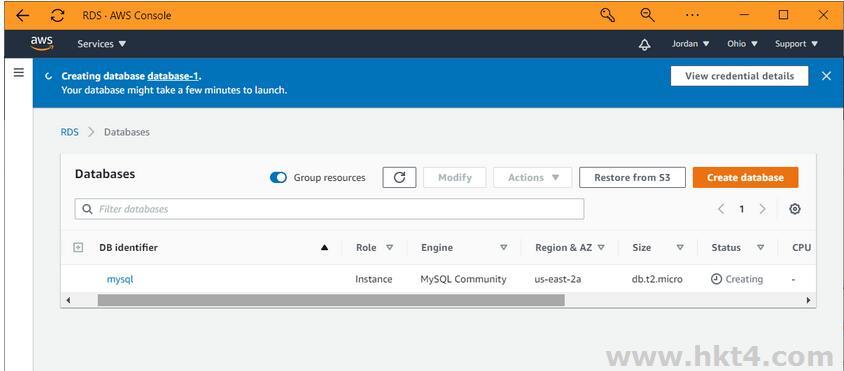
Task: Click the Creating status cell
Action: pyautogui.click(x=737, y=279)
